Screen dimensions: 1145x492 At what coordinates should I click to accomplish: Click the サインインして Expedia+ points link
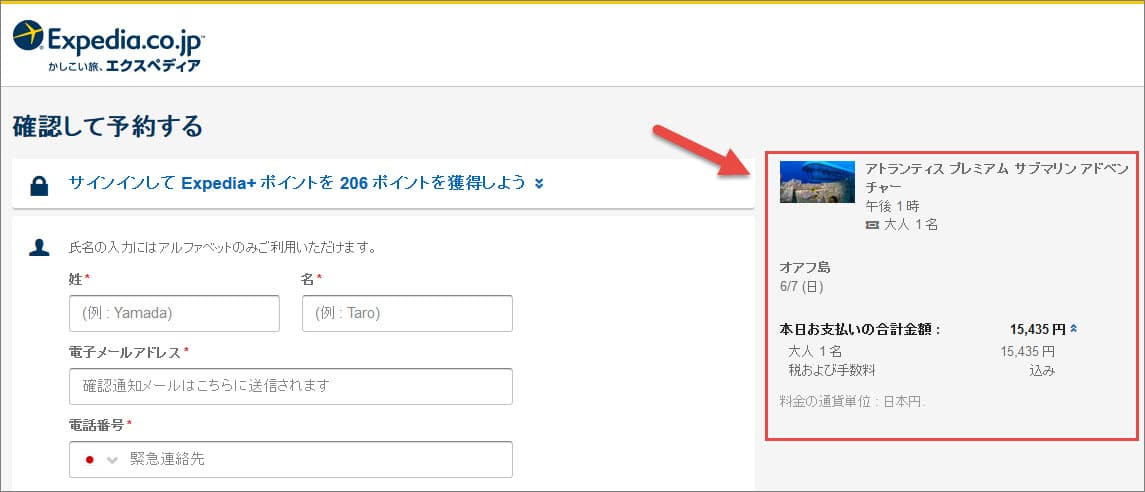pyautogui.click(x=296, y=182)
